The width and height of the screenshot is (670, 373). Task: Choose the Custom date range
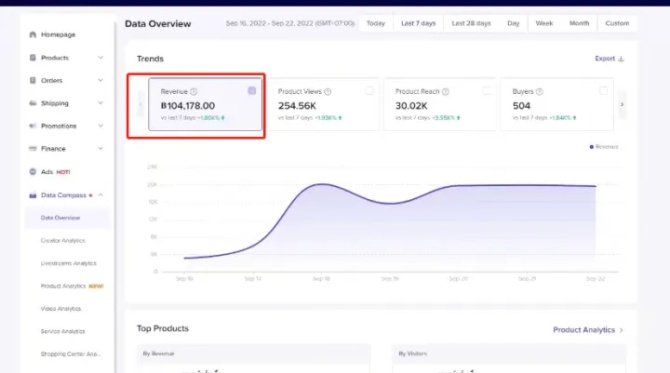(x=617, y=23)
